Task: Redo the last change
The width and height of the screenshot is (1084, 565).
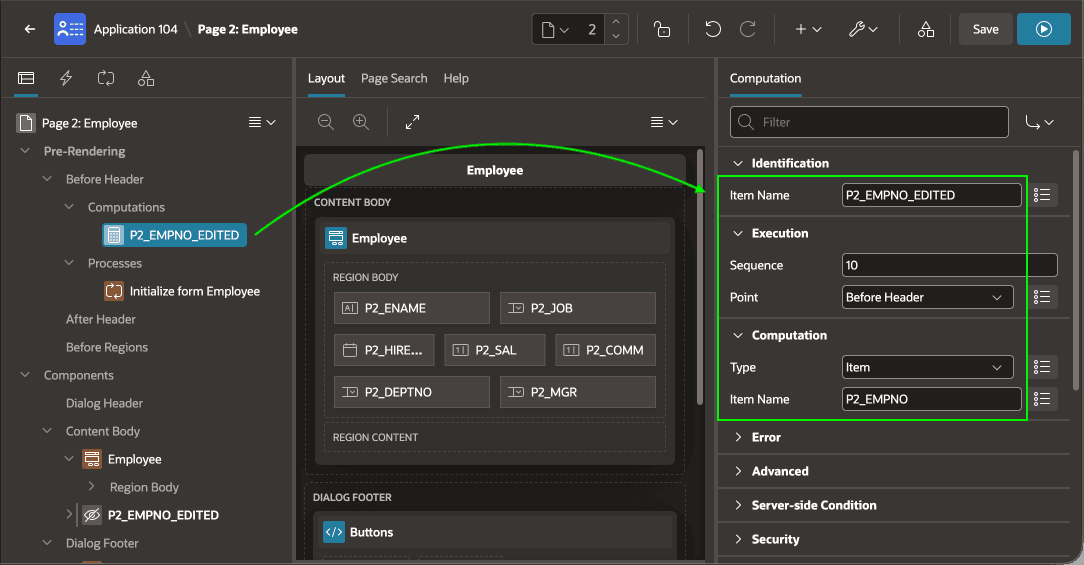Action: 748,29
